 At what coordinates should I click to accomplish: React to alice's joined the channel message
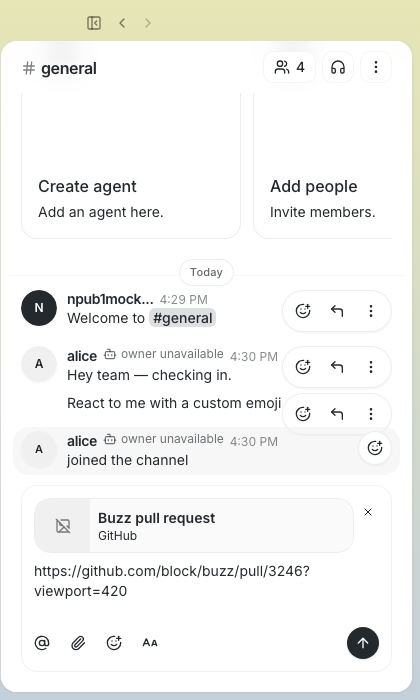(375, 448)
